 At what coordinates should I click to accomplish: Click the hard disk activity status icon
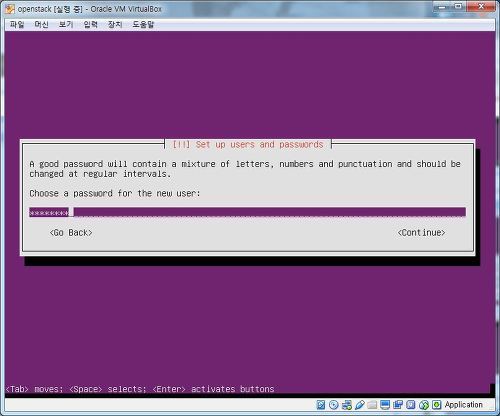(x=321, y=405)
